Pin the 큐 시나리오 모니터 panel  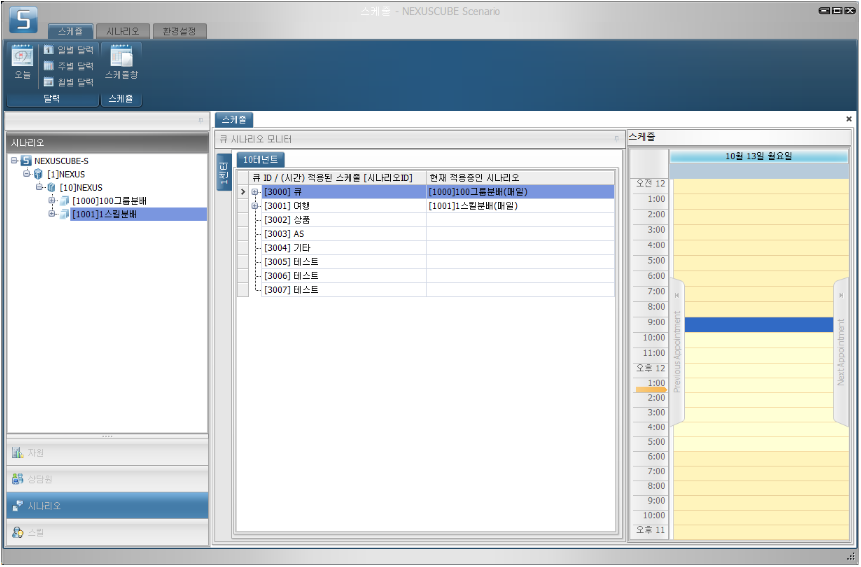pyautogui.click(x=616, y=138)
